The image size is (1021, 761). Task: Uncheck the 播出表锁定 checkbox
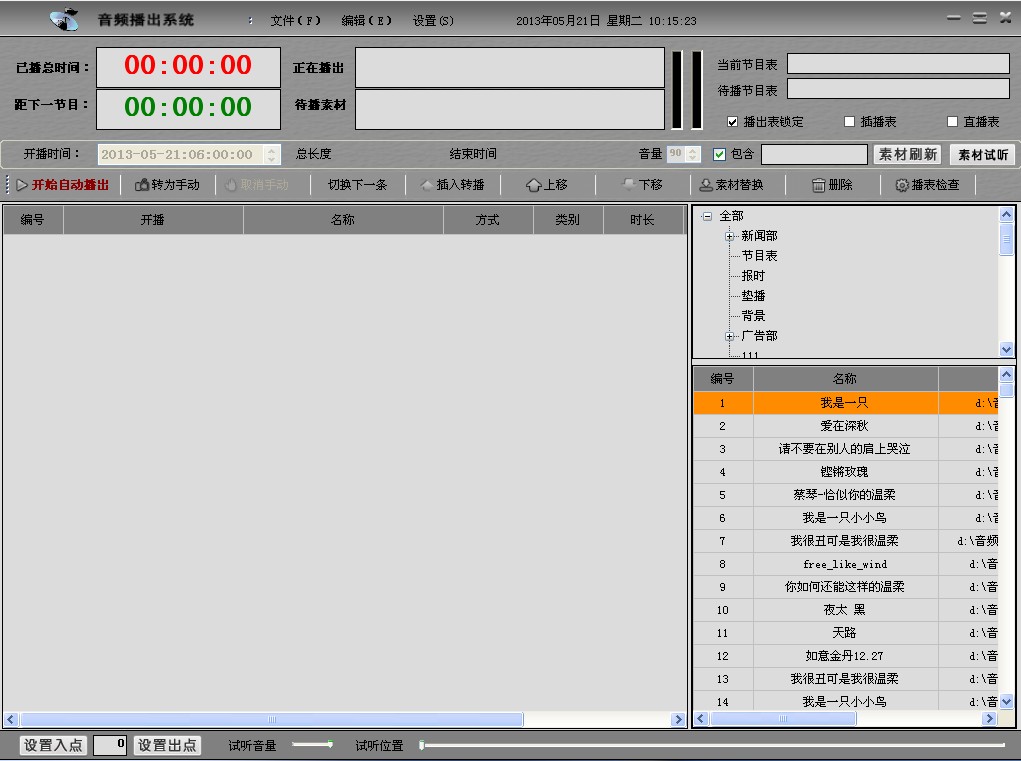click(x=733, y=122)
